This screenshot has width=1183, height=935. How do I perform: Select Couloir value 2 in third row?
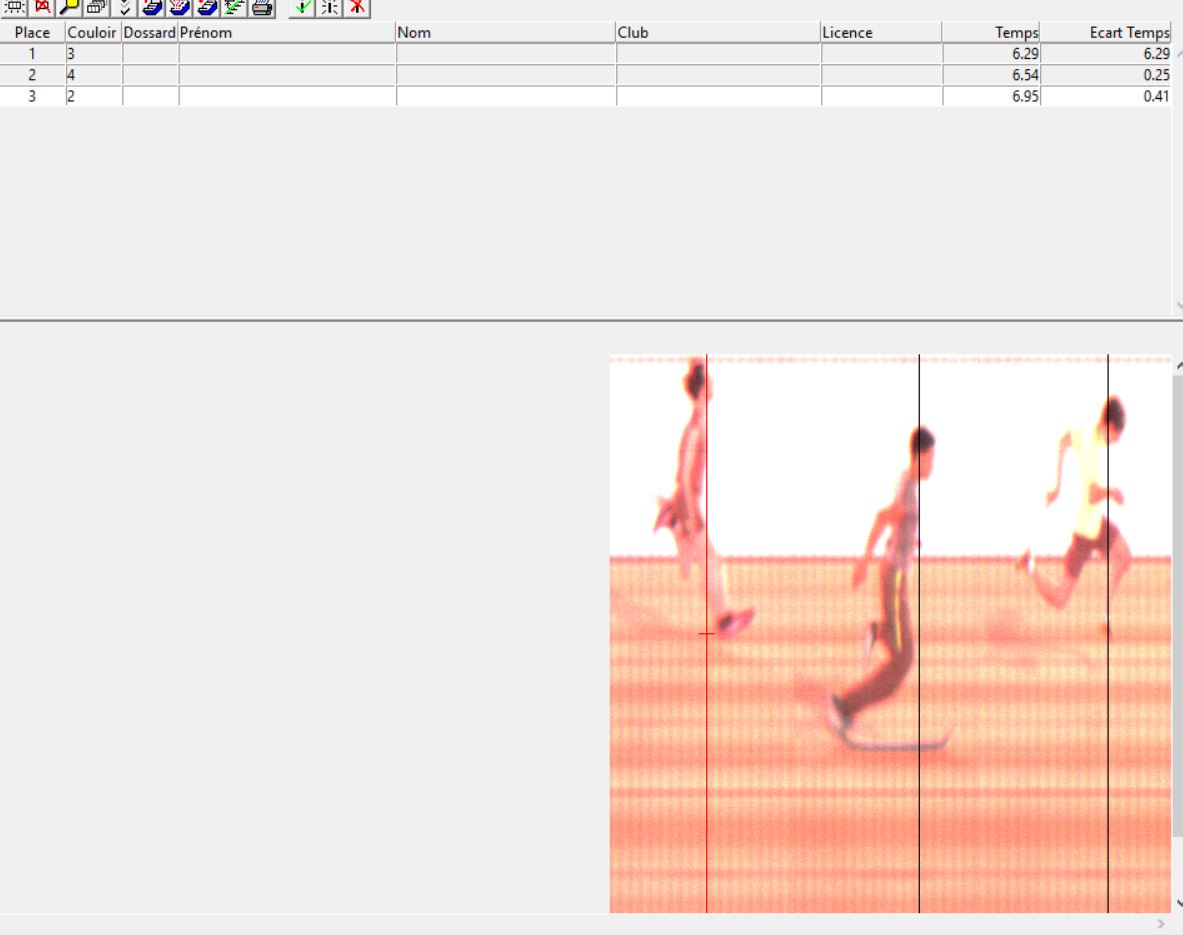[94, 96]
